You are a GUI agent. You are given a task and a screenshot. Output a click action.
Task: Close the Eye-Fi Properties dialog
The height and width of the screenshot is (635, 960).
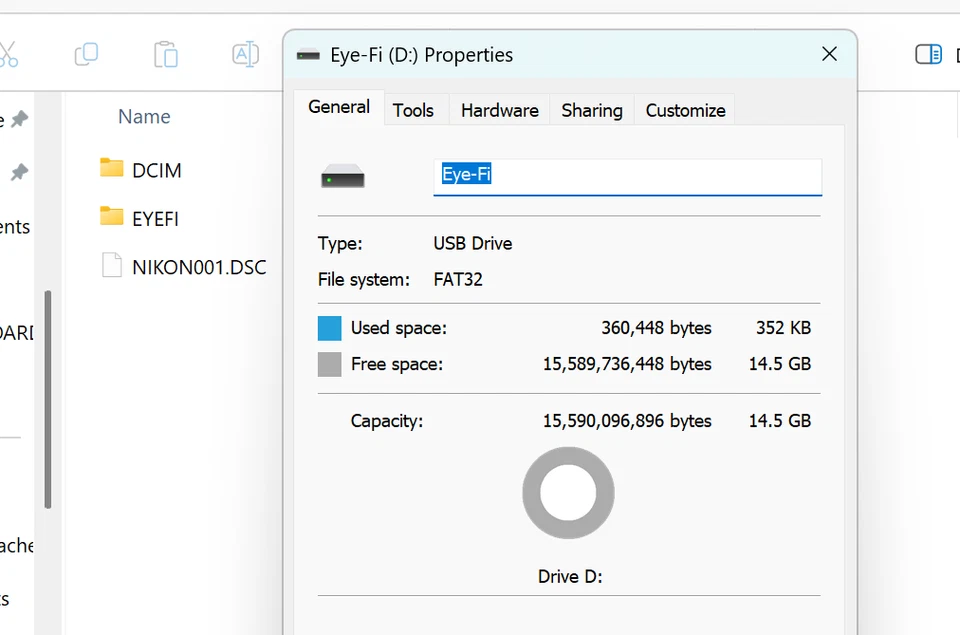pyautogui.click(x=829, y=54)
